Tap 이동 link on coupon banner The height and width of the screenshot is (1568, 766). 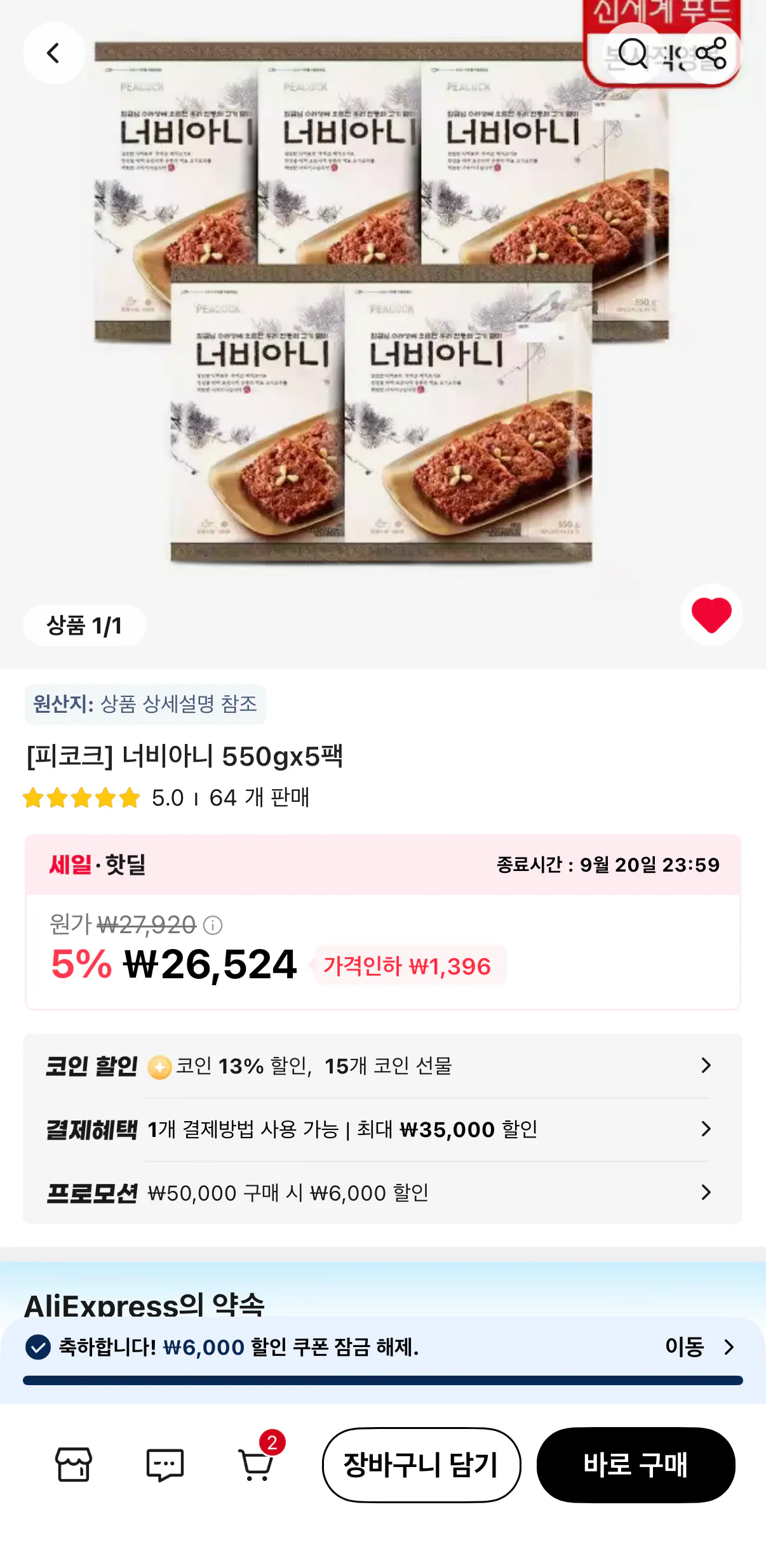point(699,1346)
